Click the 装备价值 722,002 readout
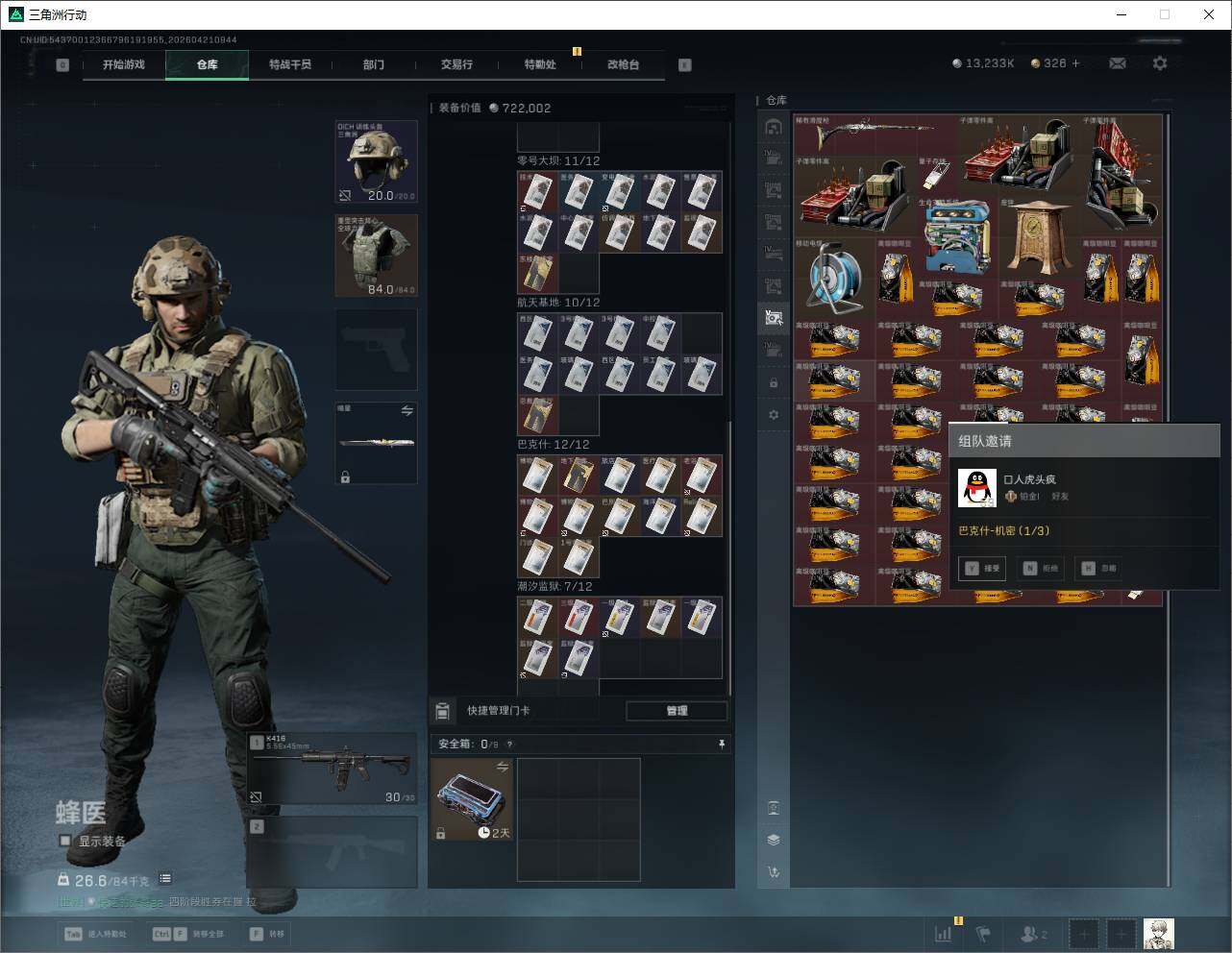The image size is (1232, 953). 495,108
